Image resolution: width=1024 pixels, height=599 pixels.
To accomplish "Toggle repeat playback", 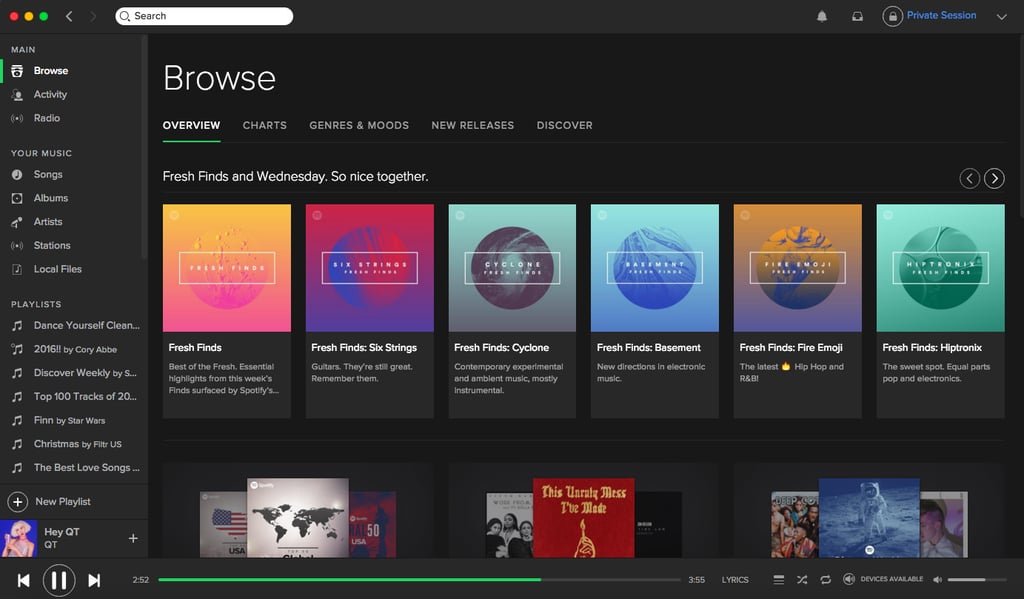I will [x=825, y=579].
